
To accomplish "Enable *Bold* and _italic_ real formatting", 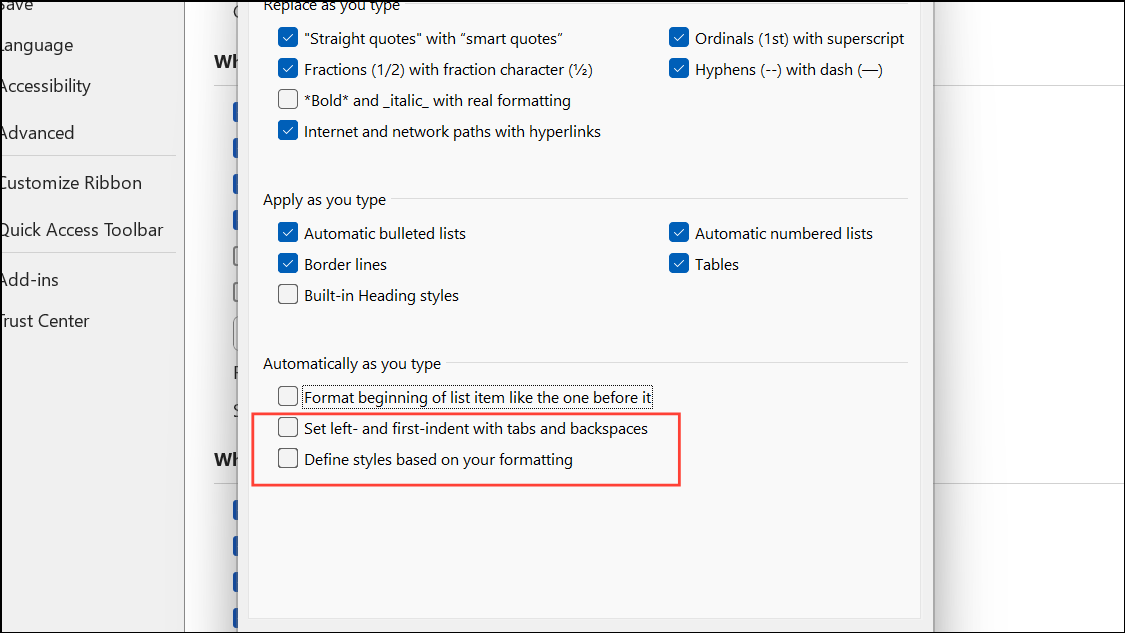I will point(288,100).
